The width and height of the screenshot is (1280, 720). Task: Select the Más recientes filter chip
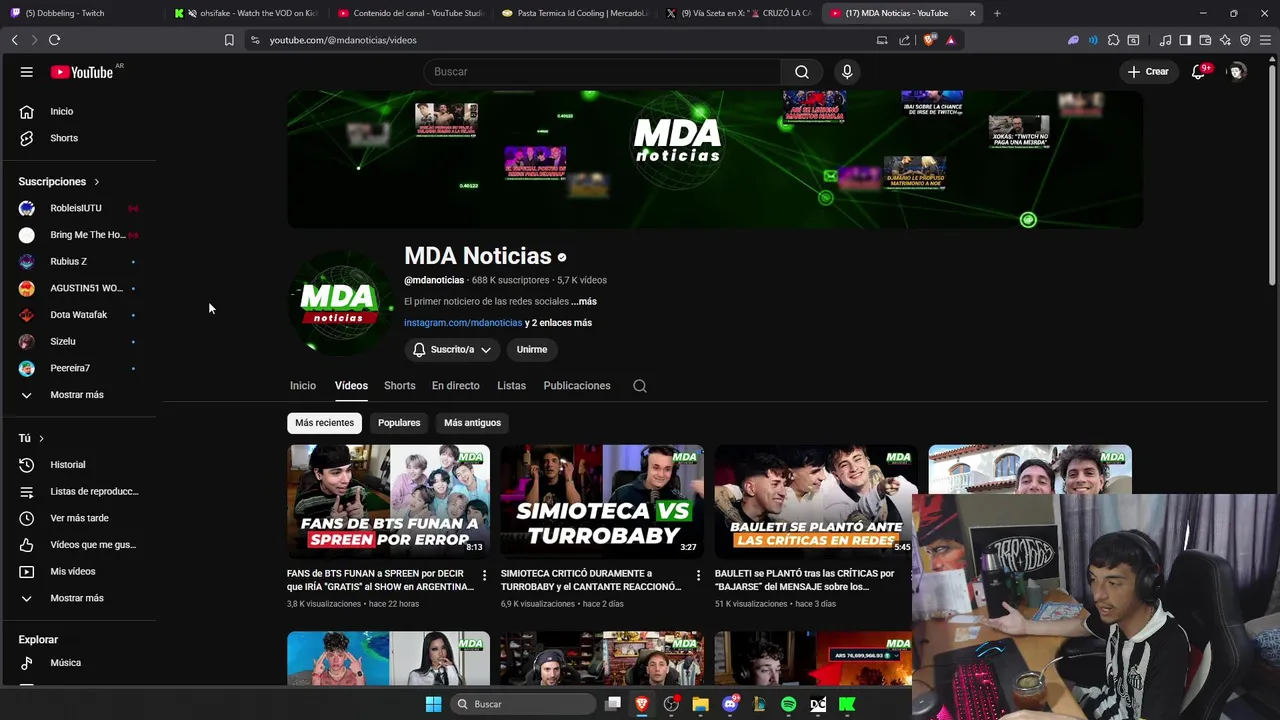point(324,423)
